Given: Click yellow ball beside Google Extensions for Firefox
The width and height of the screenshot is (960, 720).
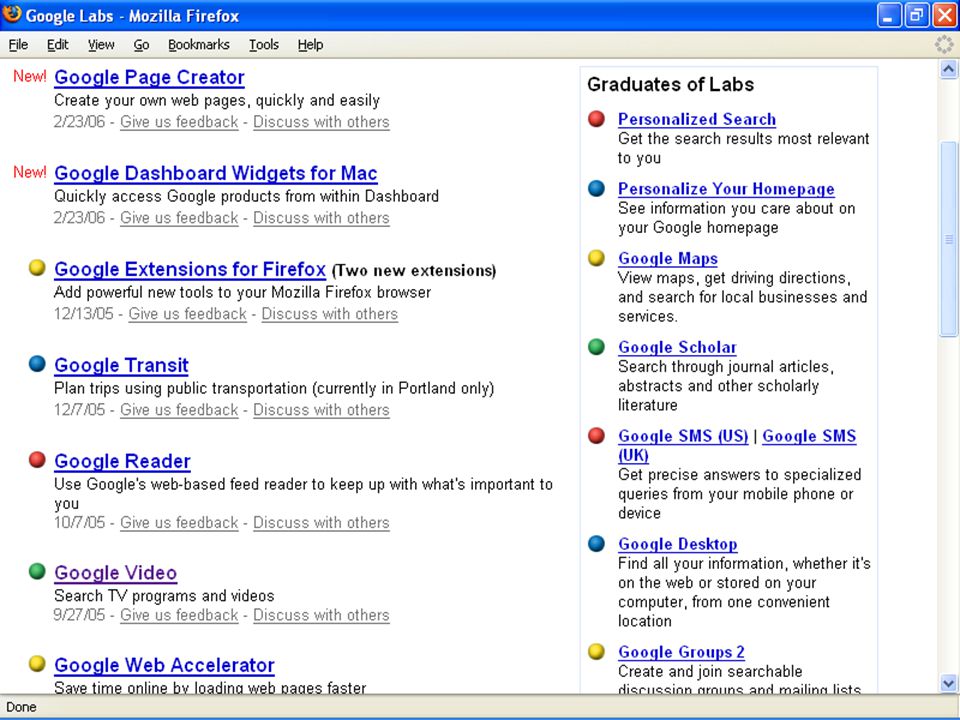Looking at the screenshot, I should coord(37,268).
